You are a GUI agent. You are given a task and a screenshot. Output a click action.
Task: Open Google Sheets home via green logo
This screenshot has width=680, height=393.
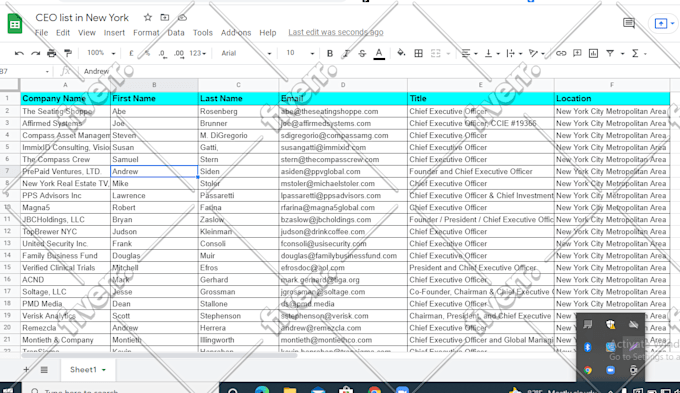pyautogui.click(x=15, y=23)
